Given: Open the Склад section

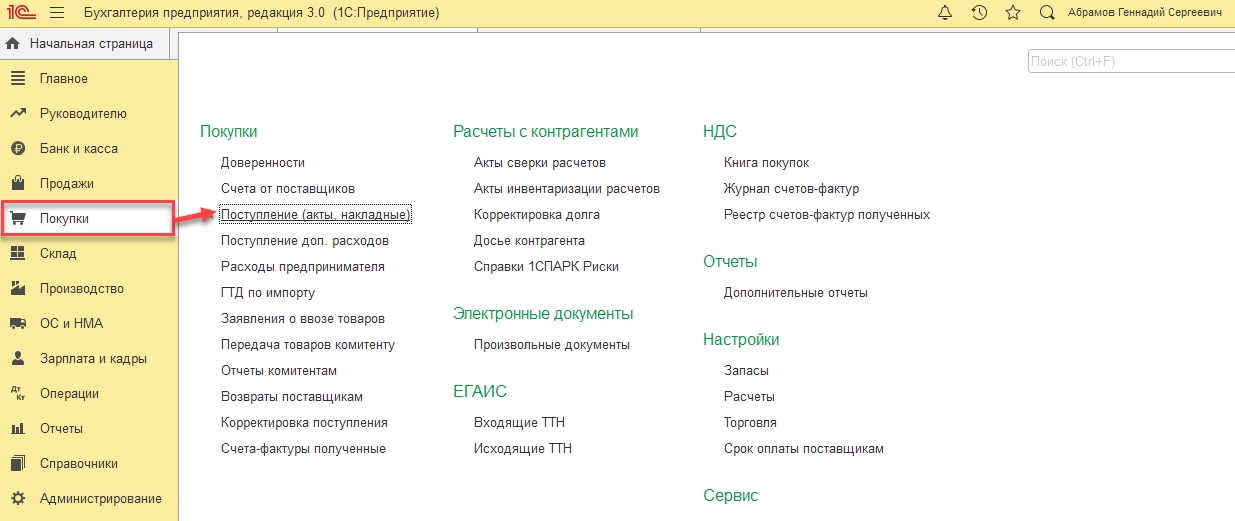Looking at the screenshot, I should [58, 254].
